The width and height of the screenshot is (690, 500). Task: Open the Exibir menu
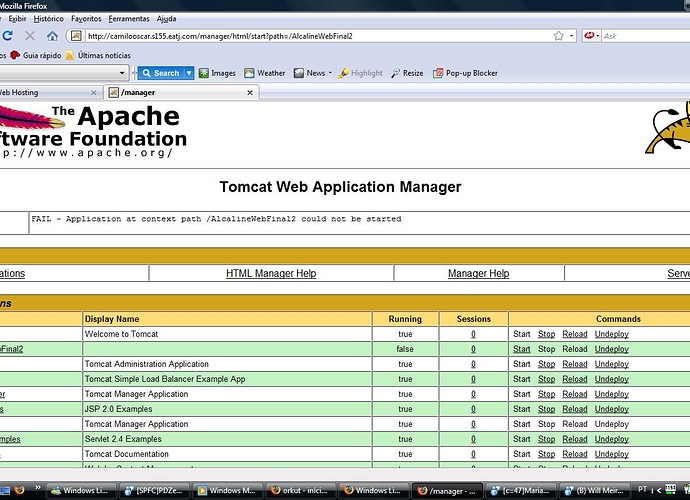[x=17, y=18]
